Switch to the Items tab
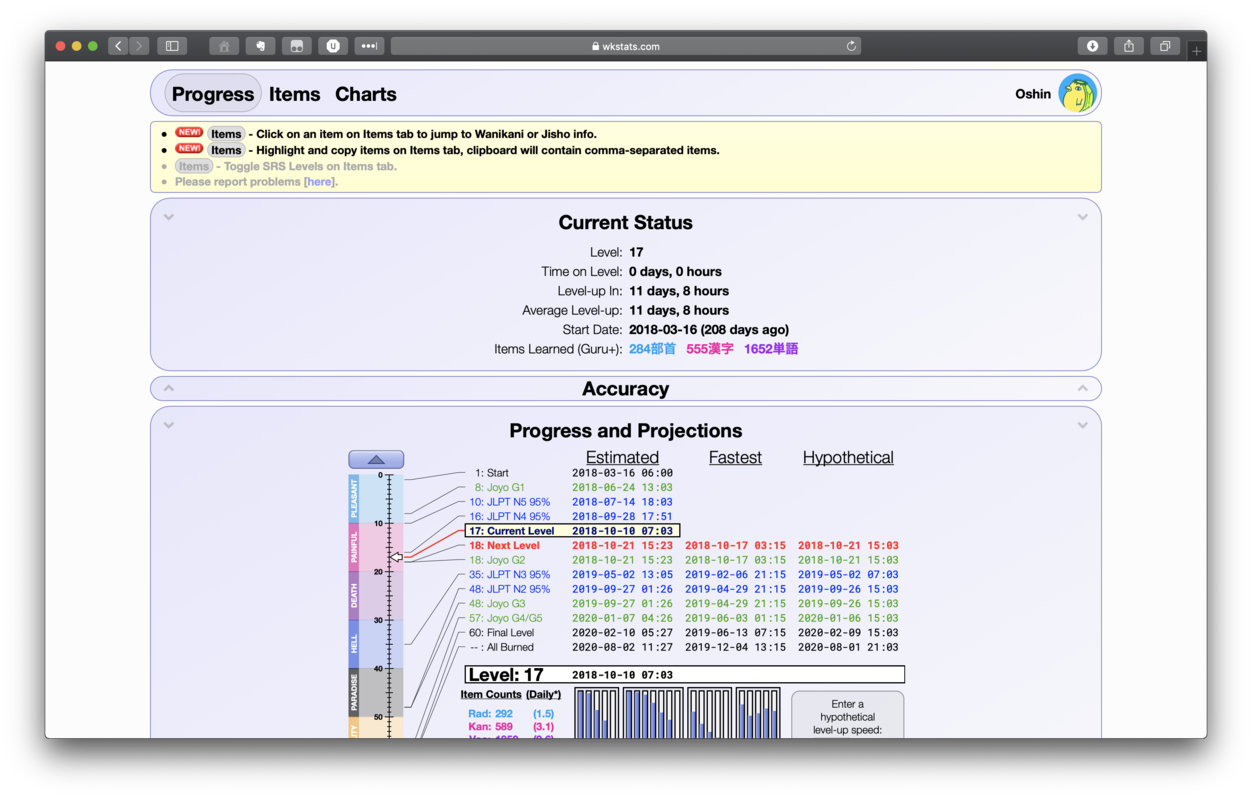1252x798 pixels. (295, 94)
